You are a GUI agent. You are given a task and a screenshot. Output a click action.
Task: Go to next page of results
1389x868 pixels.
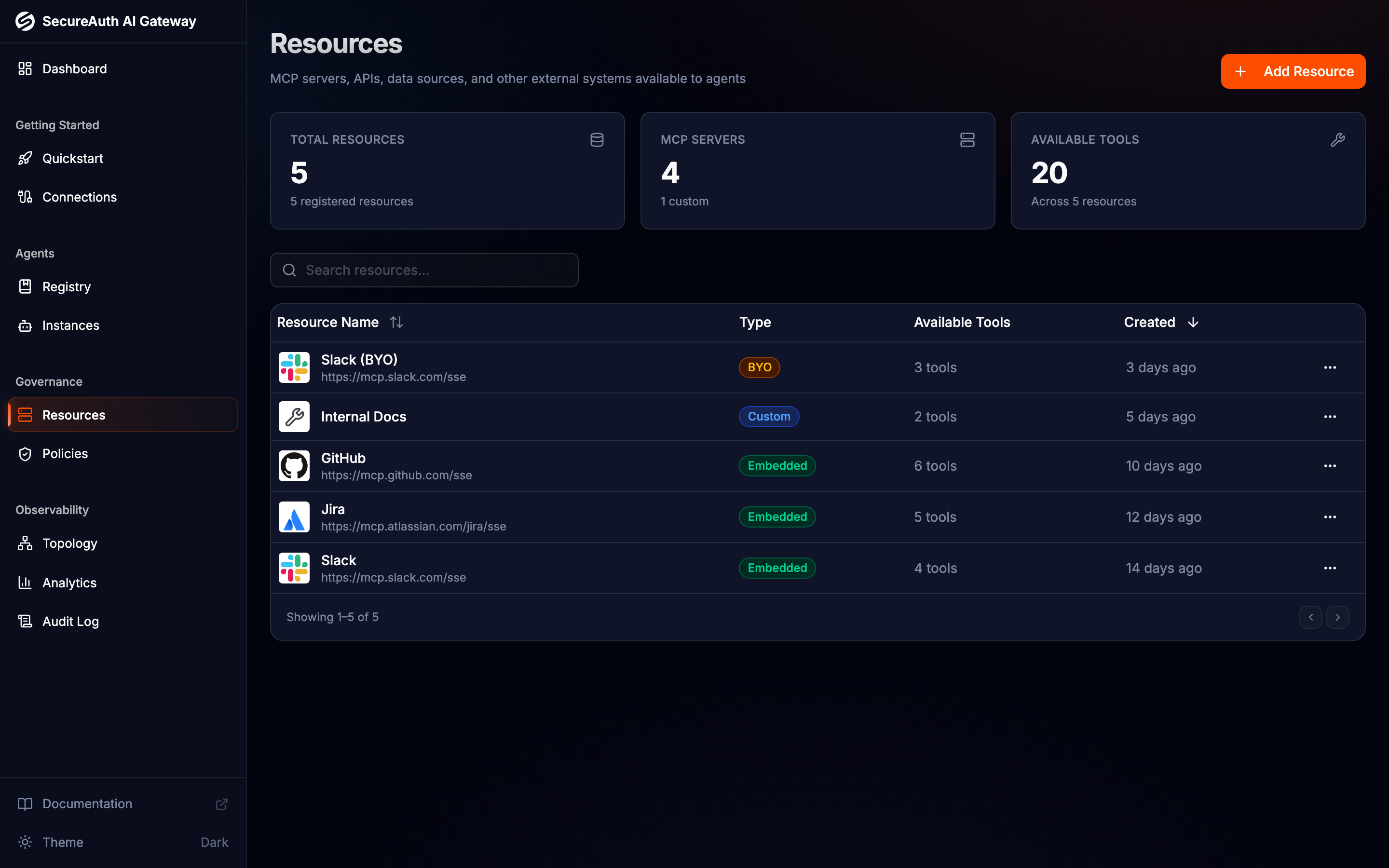(1337, 617)
